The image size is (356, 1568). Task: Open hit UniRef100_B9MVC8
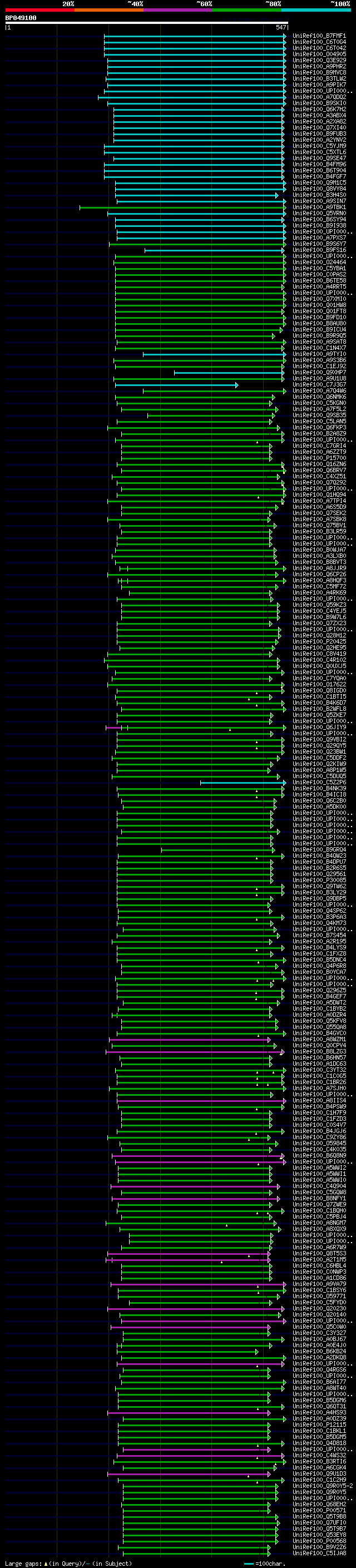pos(319,72)
